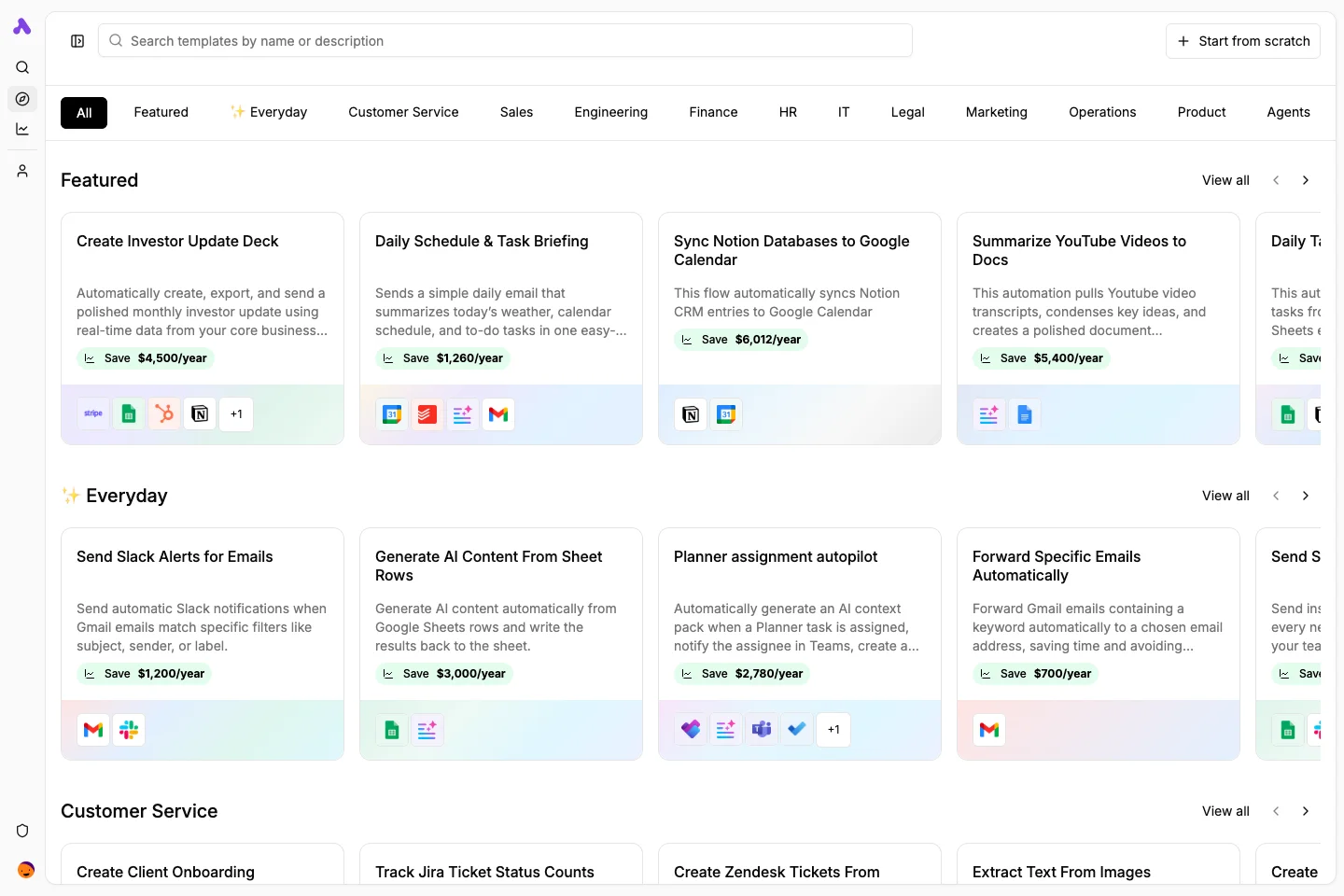
Task: Go to previous Everyday templates
Action: point(1276,496)
